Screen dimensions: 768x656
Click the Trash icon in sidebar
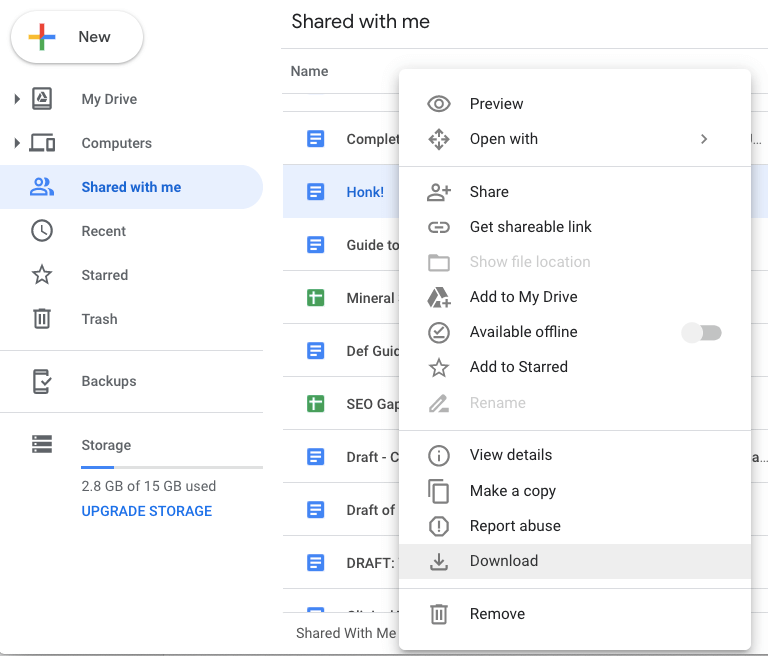tap(42, 319)
